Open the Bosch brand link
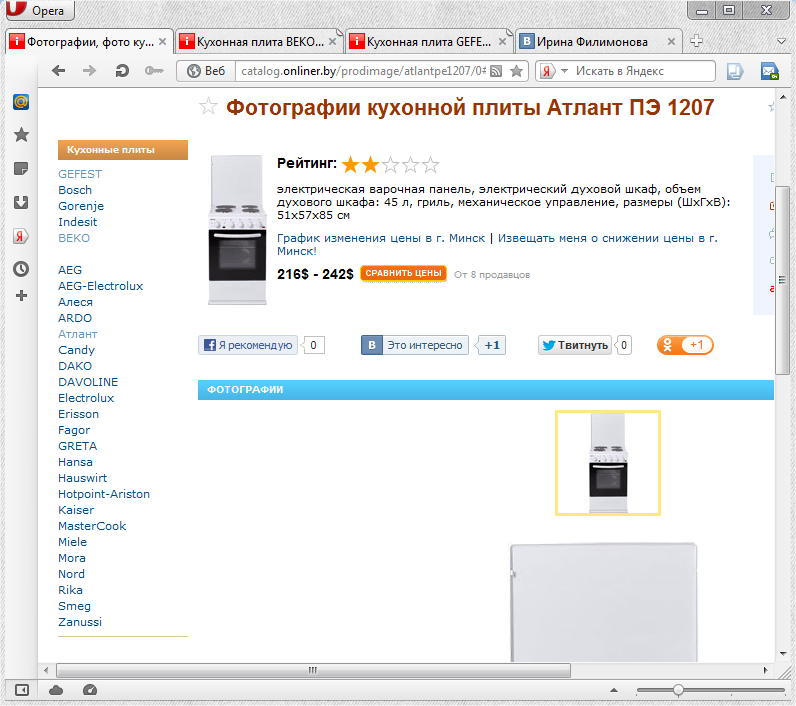The width and height of the screenshot is (796, 706). click(75, 190)
